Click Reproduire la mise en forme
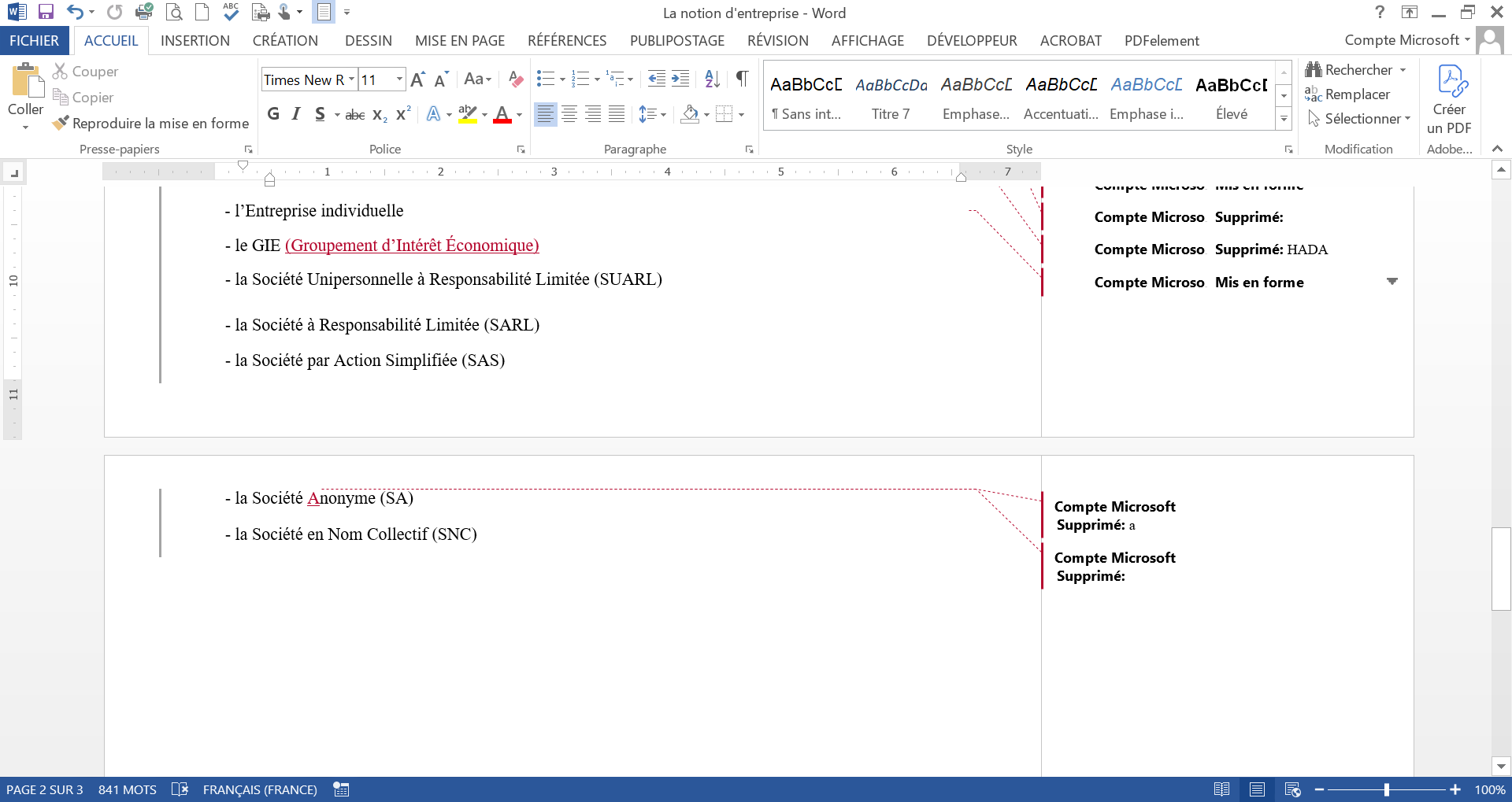The height and width of the screenshot is (802, 1512). coord(150,124)
